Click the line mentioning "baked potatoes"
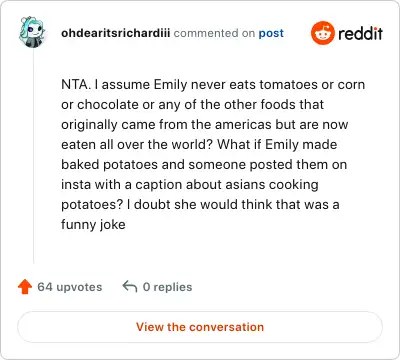The image size is (400, 360). point(204,164)
